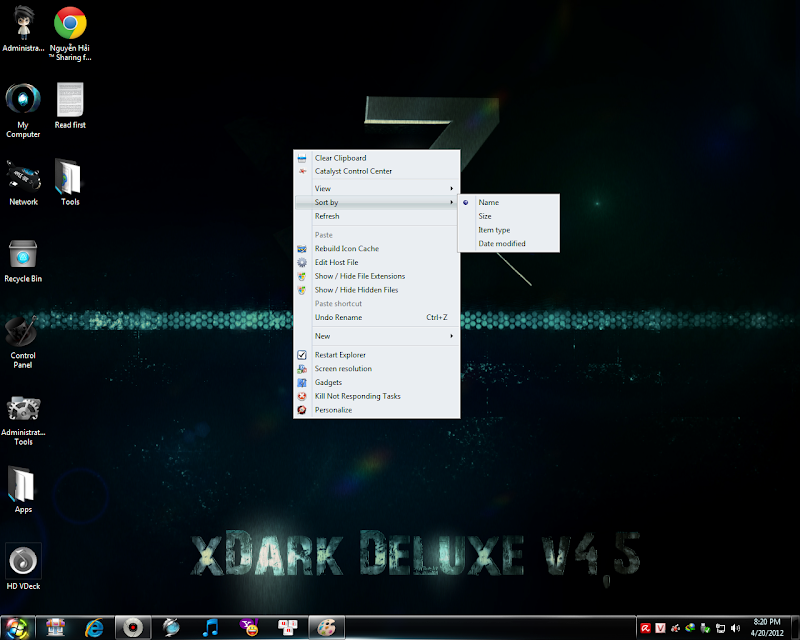Click the Windows Start orb
Viewport: 800px width, 640px height.
17,628
